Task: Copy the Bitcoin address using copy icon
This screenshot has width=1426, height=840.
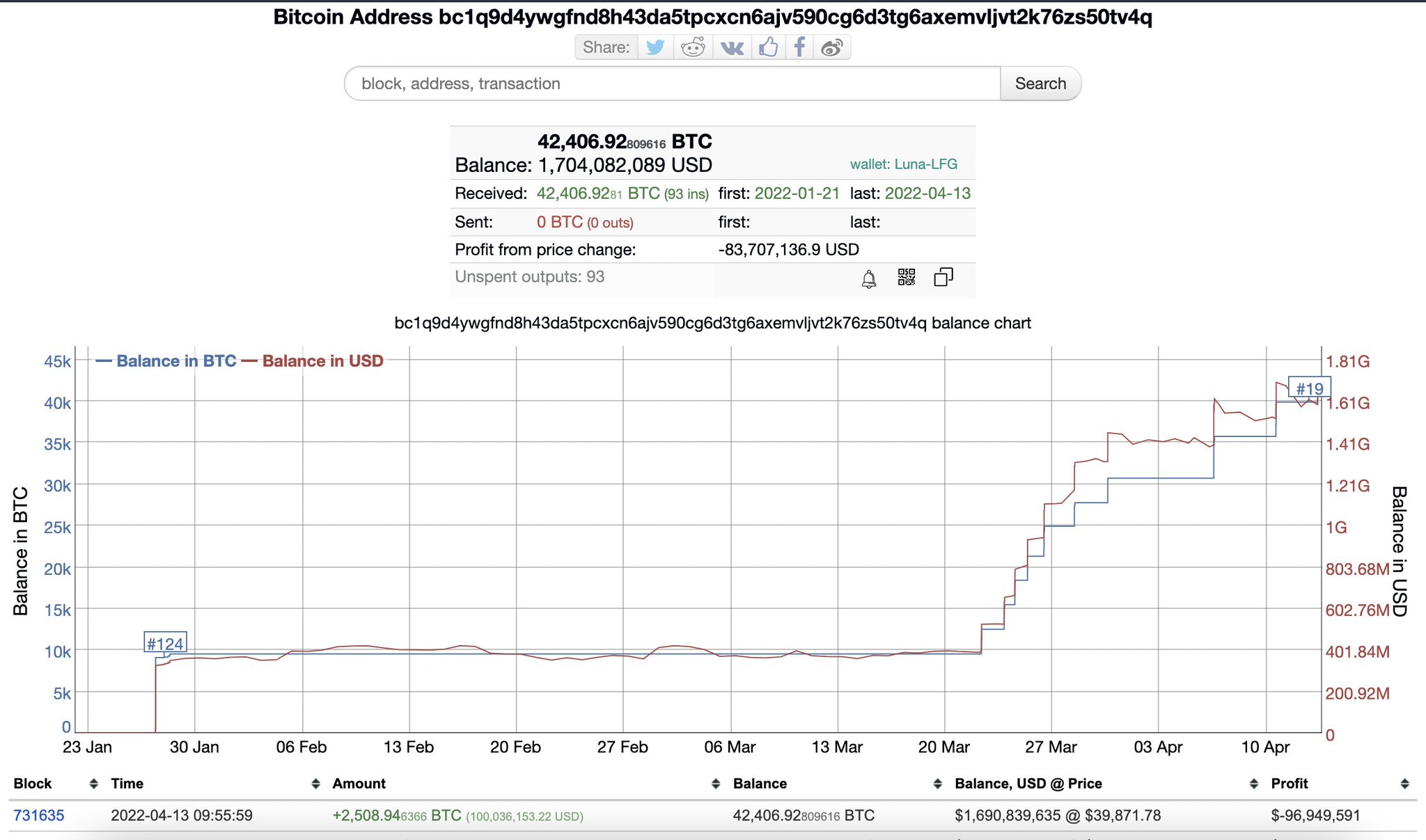Action: click(943, 276)
